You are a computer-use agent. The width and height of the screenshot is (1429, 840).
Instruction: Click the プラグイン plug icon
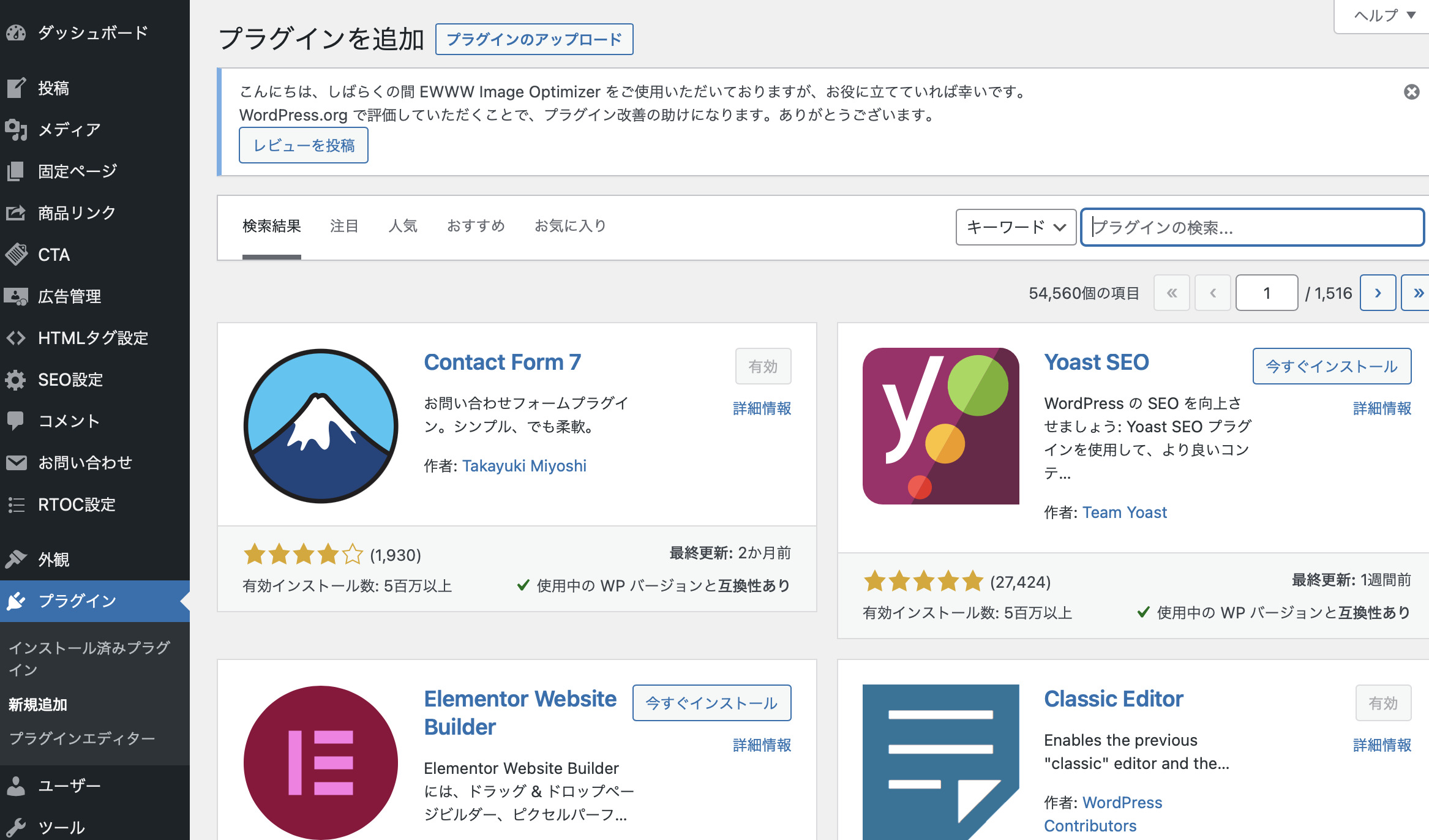pyautogui.click(x=16, y=601)
